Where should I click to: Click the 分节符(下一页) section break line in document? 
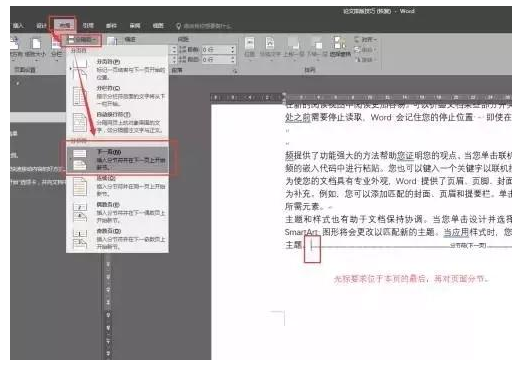[411, 246]
